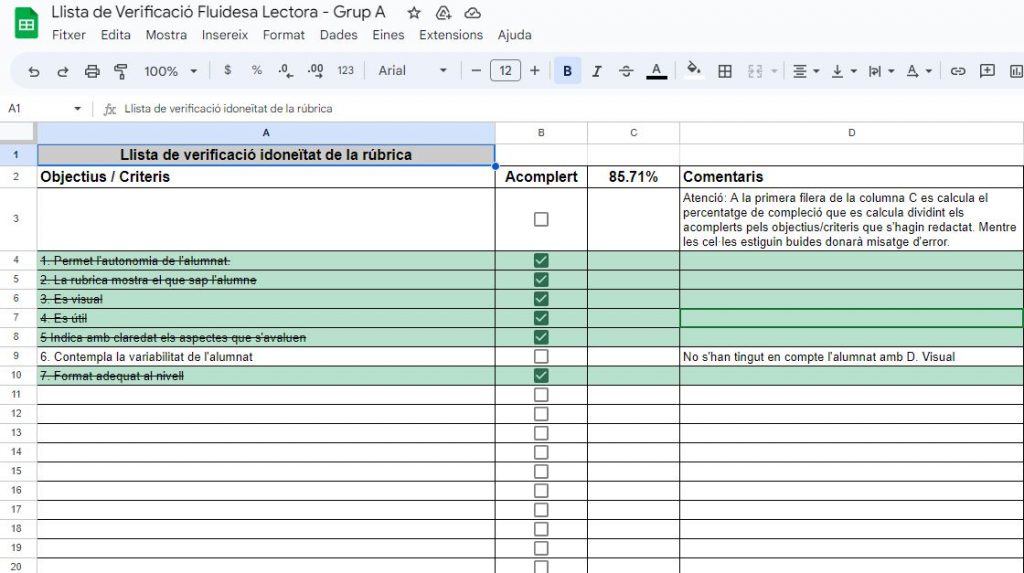The width and height of the screenshot is (1024, 573).
Task: Open the cell borders tool
Action: (x=725, y=71)
